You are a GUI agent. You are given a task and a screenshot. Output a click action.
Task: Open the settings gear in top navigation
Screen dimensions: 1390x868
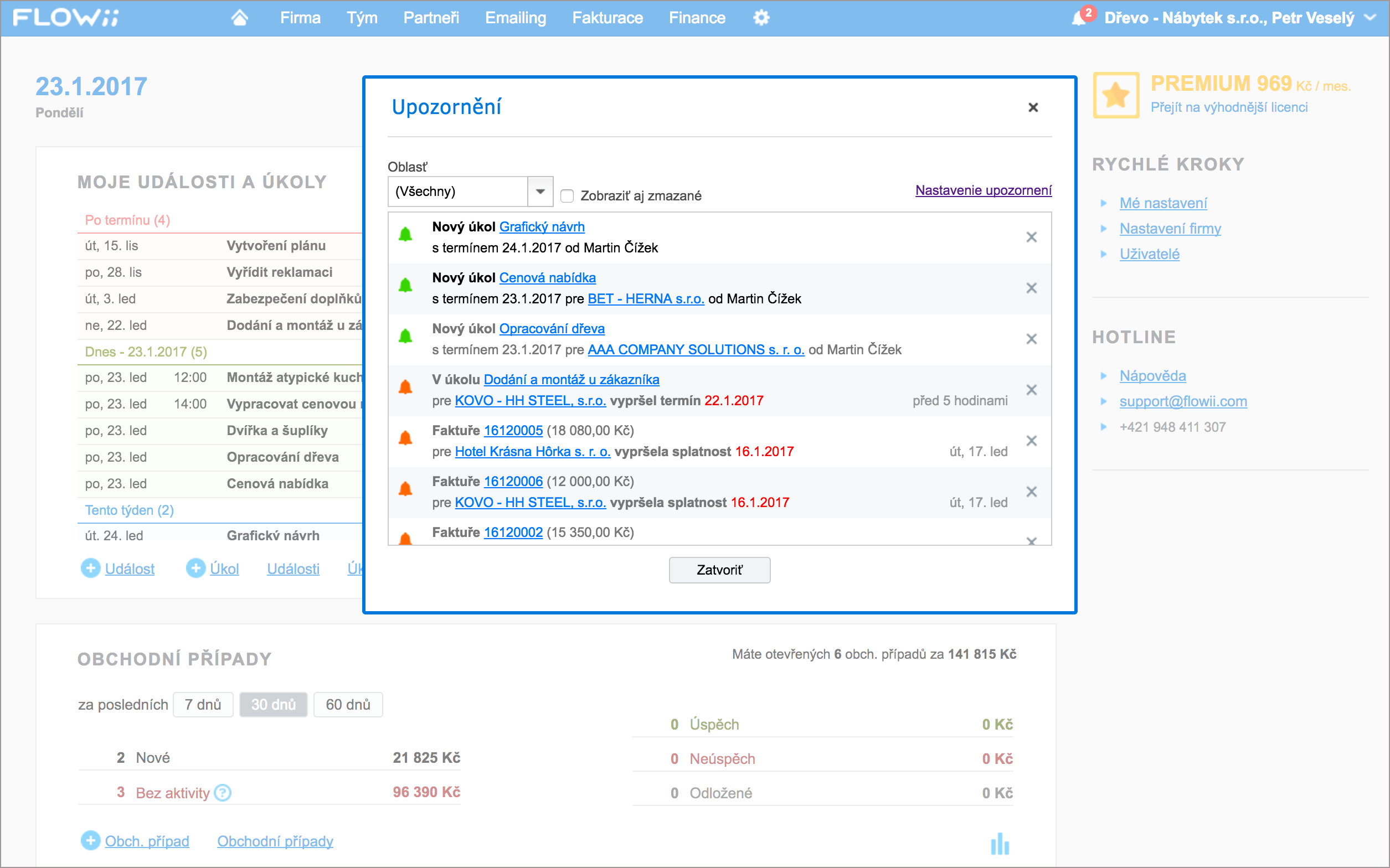tap(761, 18)
